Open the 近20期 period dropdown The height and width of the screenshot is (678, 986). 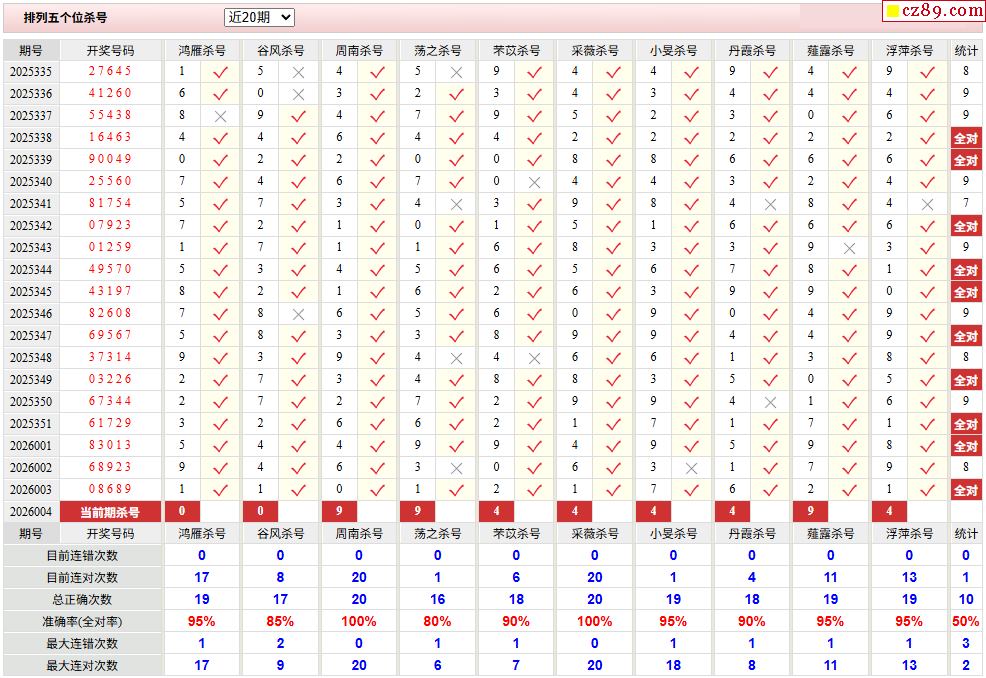[259, 17]
